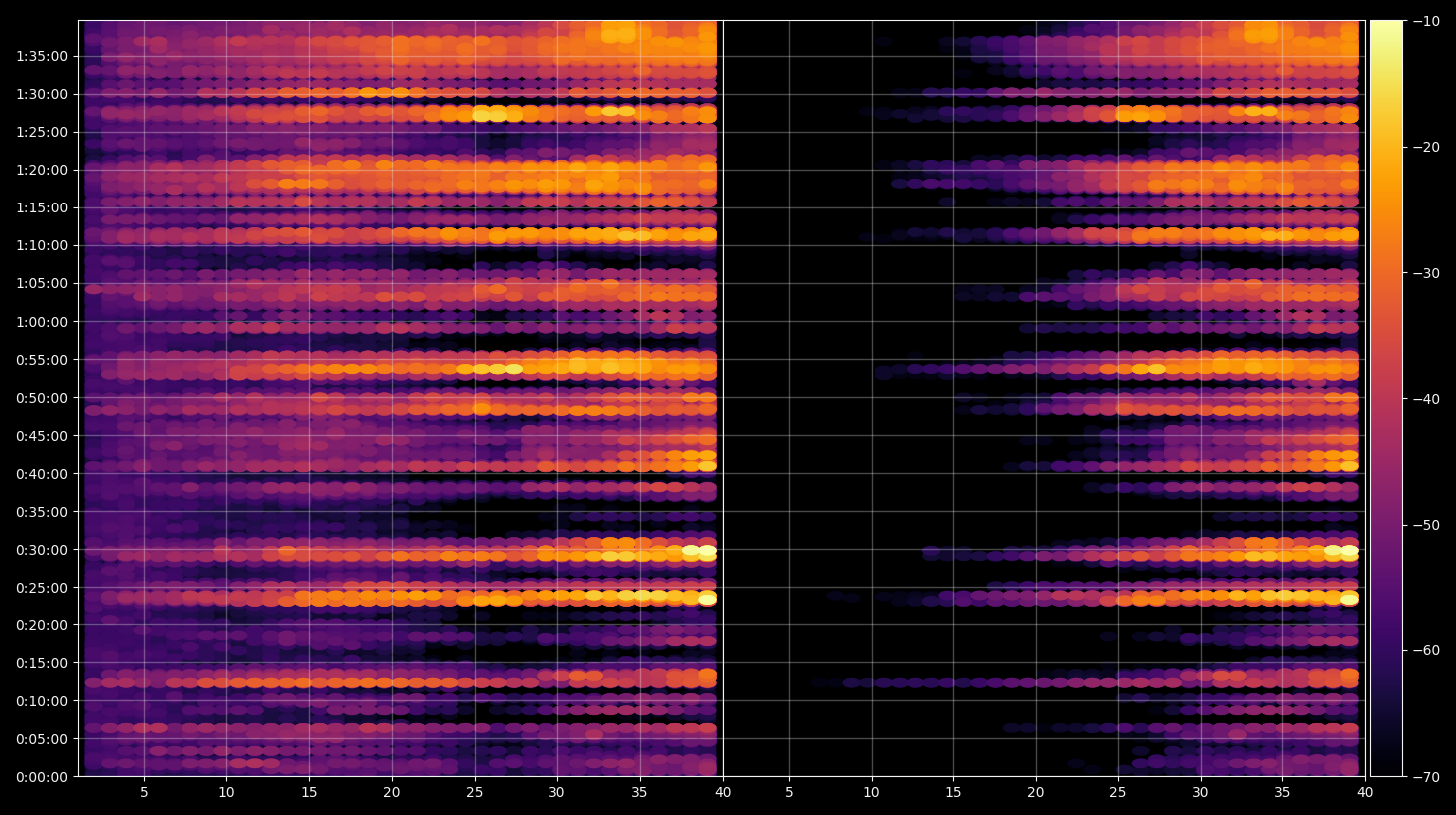Click the 1:05:00 time axis label
The image size is (1456, 815).
pyautogui.click(x=42, y=283)
